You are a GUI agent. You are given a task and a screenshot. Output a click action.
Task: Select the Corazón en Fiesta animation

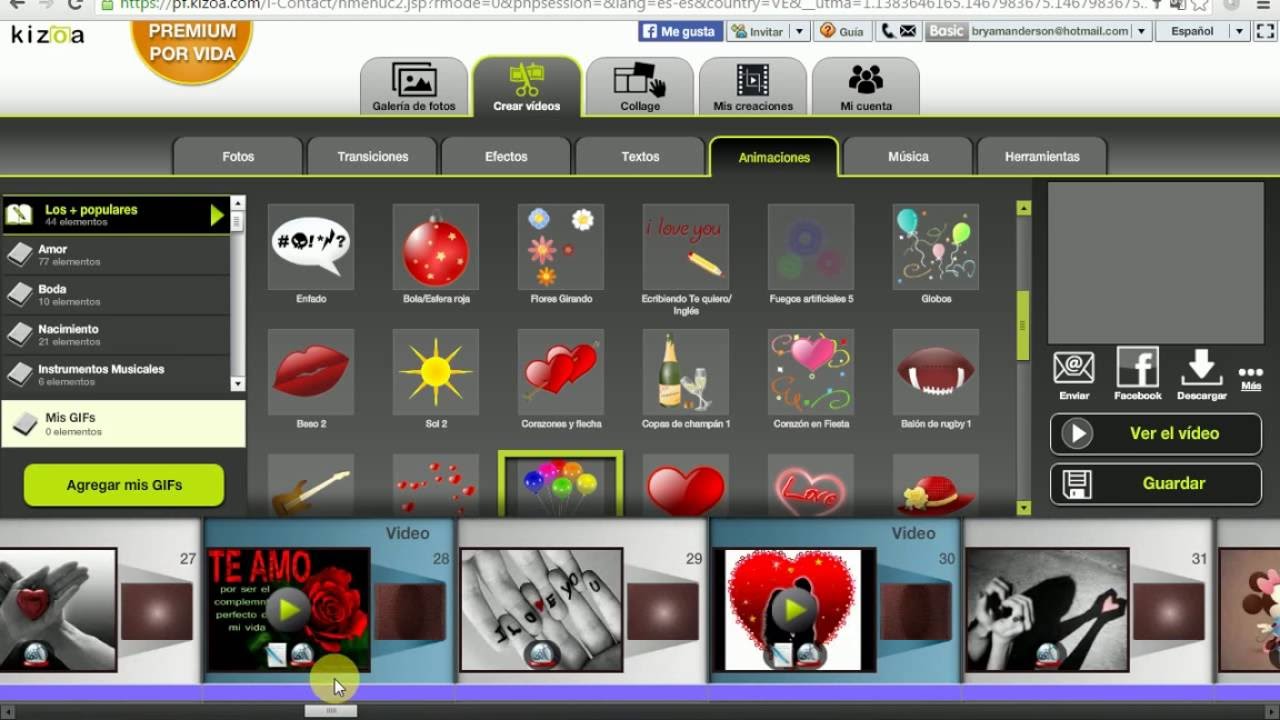tap(811, 372)
